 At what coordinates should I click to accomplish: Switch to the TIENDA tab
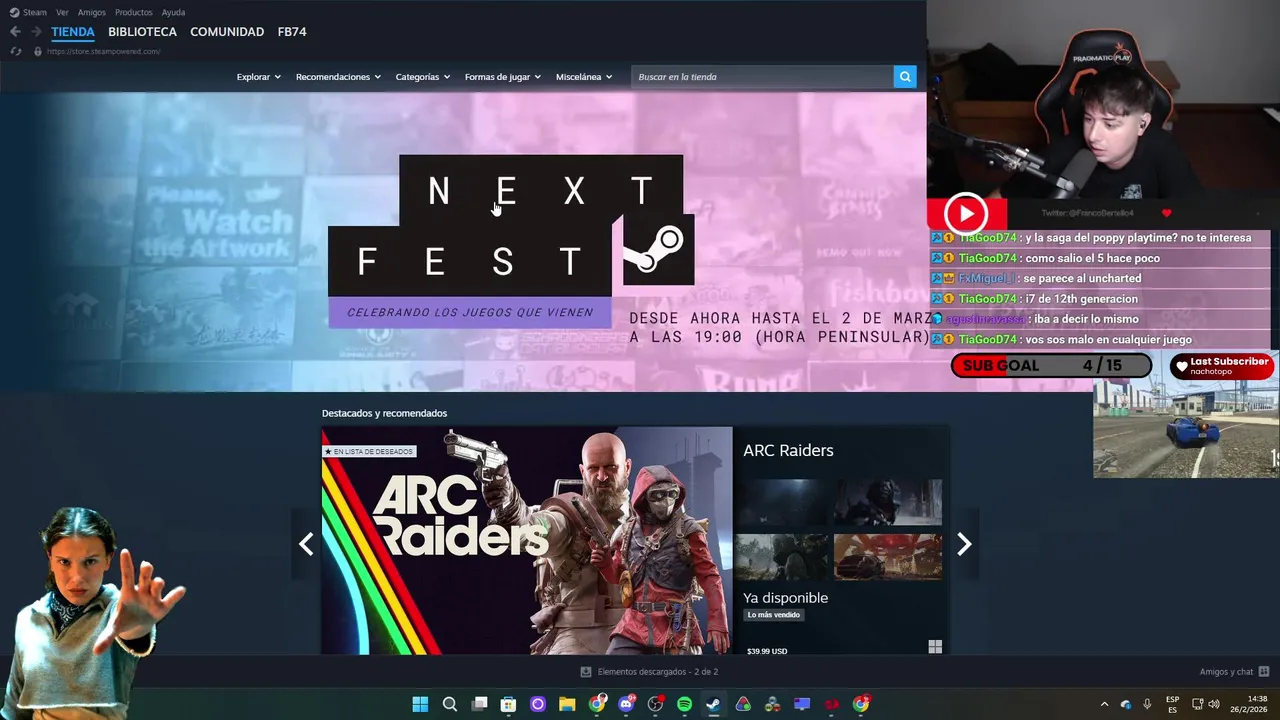pyautogui.click(x=73, y=32)
